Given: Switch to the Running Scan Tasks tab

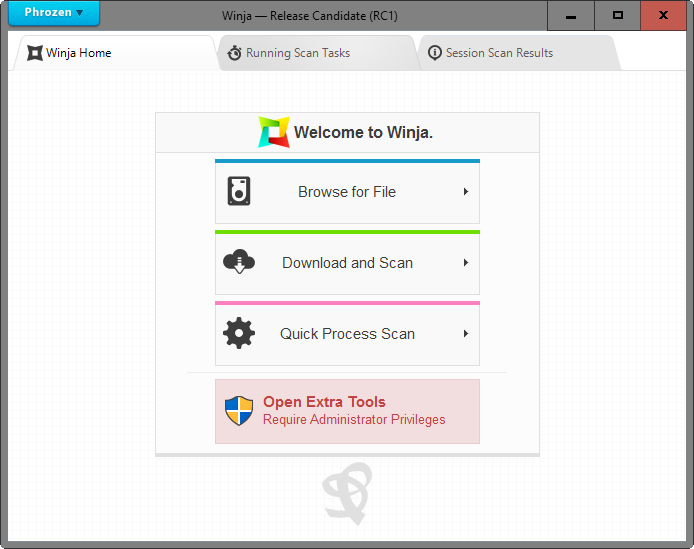Looking at the screenshot, I should click(x=317, y=53).
